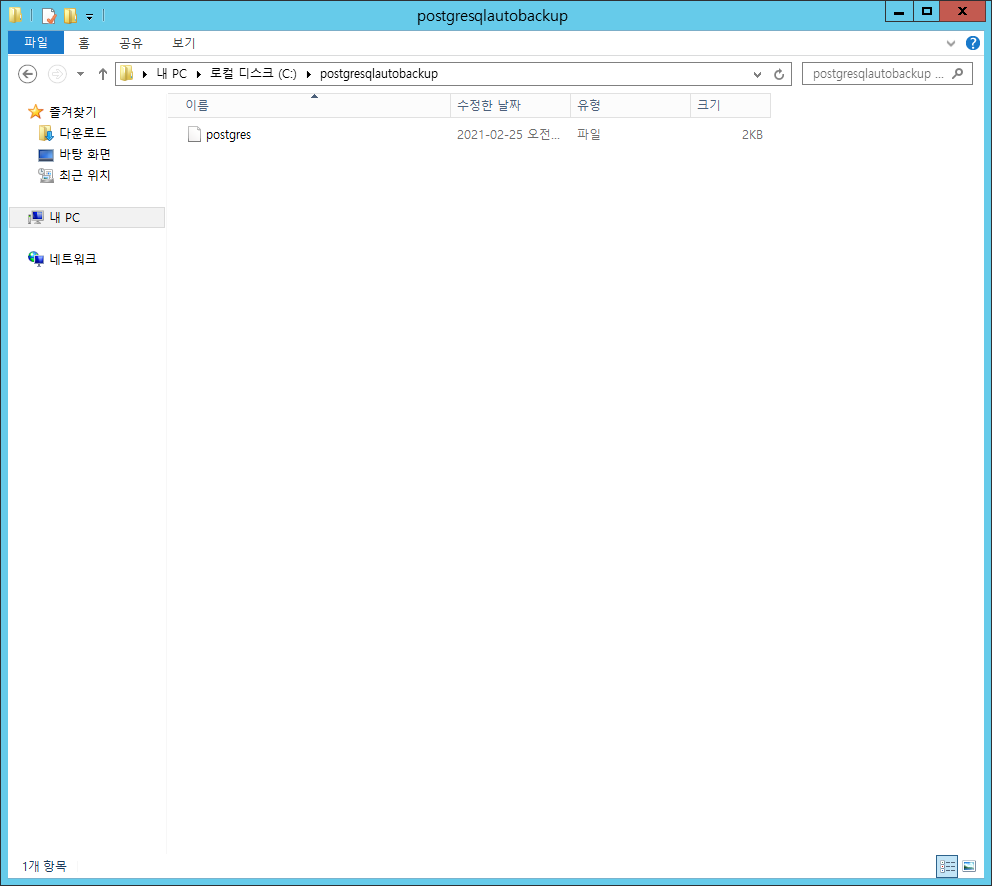Click the forward navigation arrow
Viewport: 992px width, 886px height.
pos(57,74)
